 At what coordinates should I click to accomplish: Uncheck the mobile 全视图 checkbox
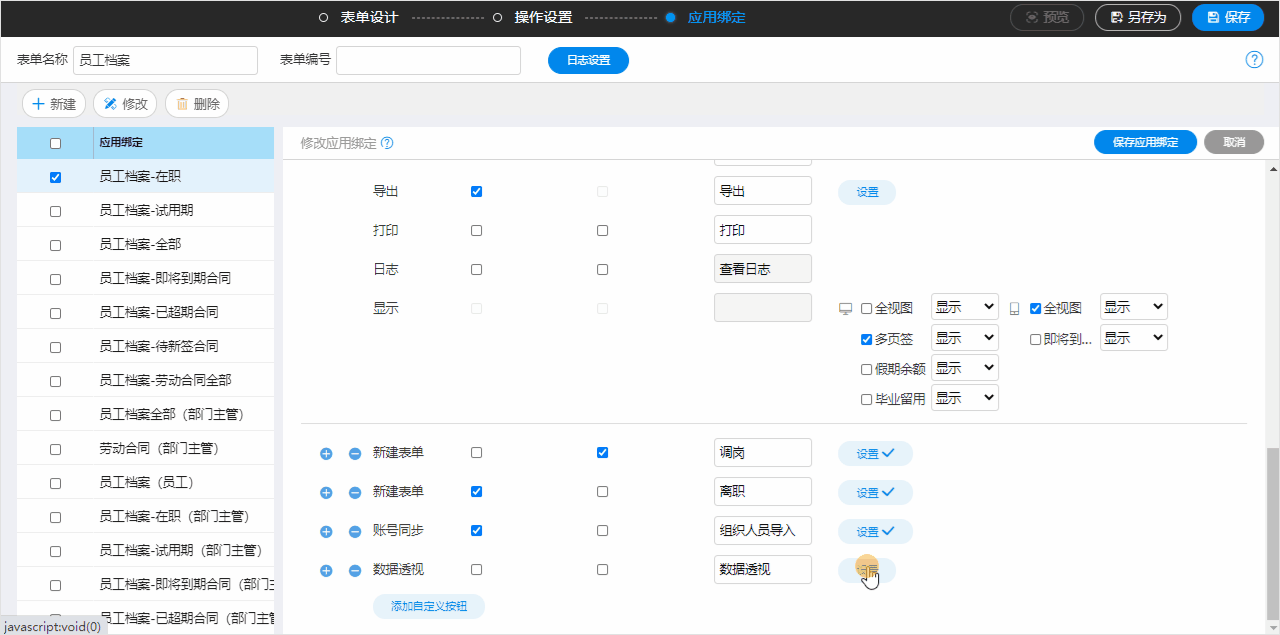(1036, 309)
